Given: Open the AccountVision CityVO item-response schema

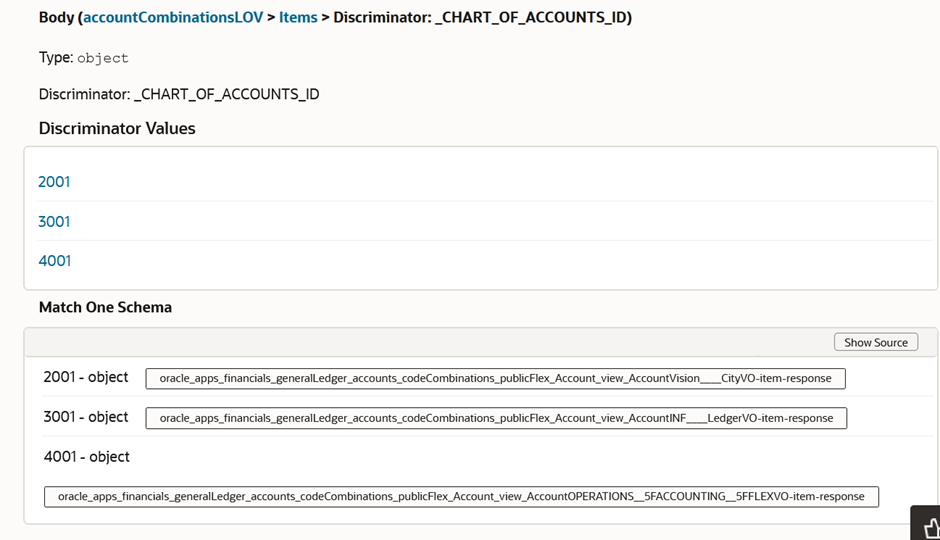Looking at the screenshot, I should tap(495, 378).
